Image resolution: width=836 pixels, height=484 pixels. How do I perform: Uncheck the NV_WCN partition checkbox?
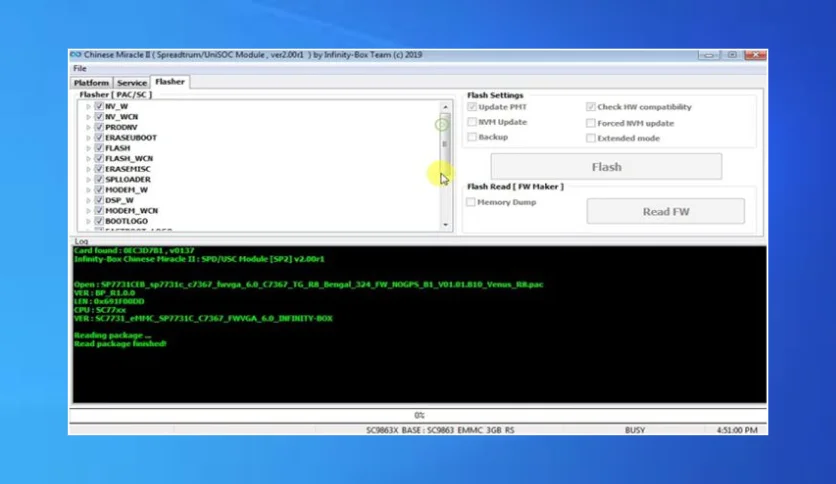(x=99, y=117)
